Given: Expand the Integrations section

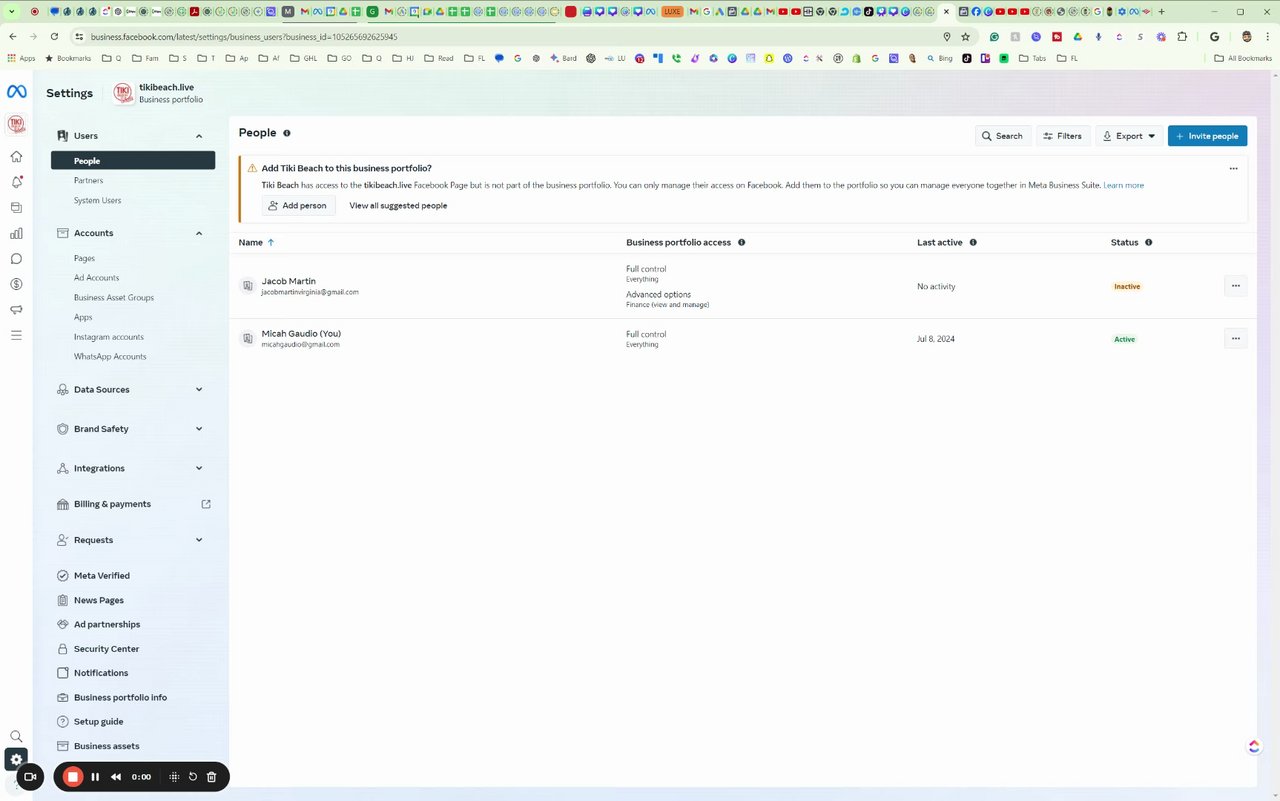Looking at the screenshot, I should 199,468.
